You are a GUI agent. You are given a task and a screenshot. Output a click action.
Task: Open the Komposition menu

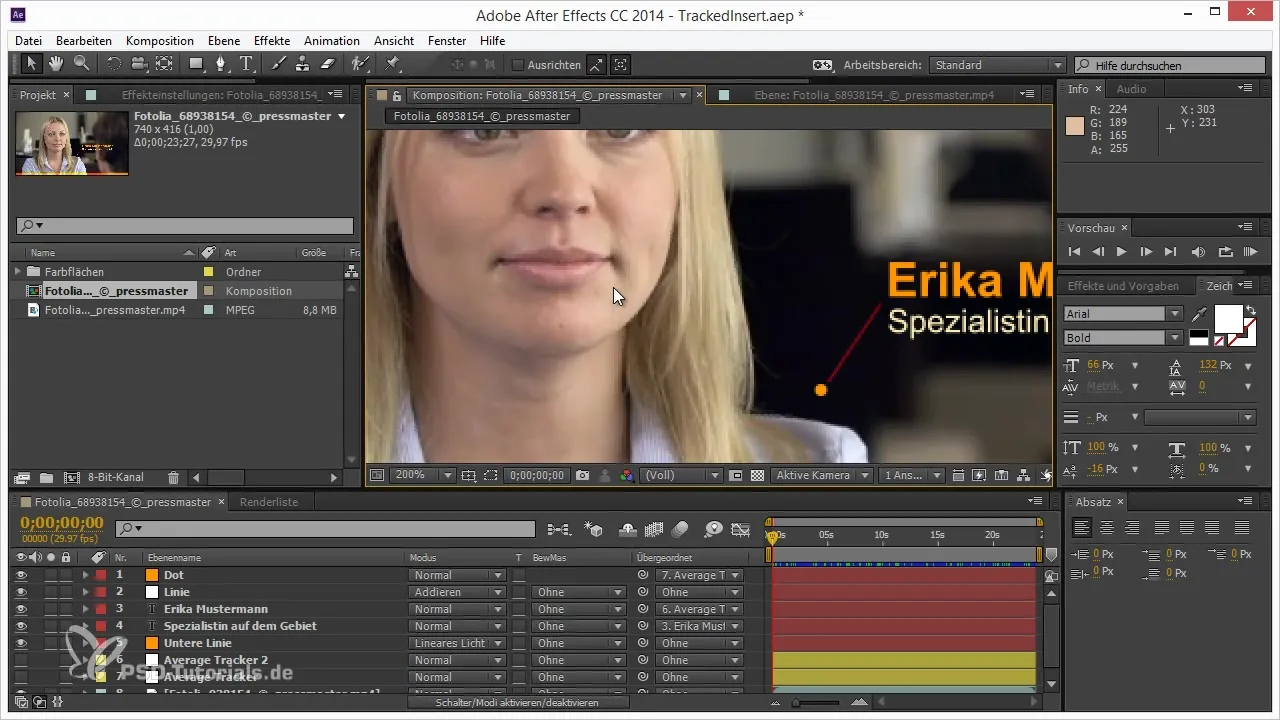coord(160,41)
